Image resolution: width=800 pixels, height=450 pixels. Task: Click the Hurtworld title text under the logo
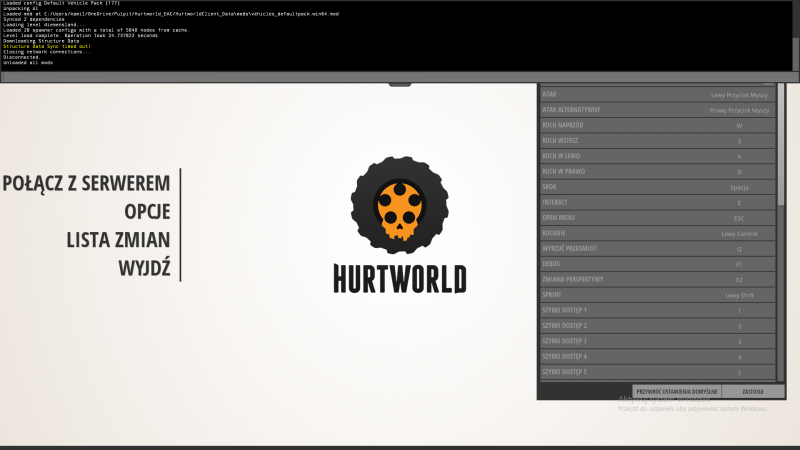[399, 279]
